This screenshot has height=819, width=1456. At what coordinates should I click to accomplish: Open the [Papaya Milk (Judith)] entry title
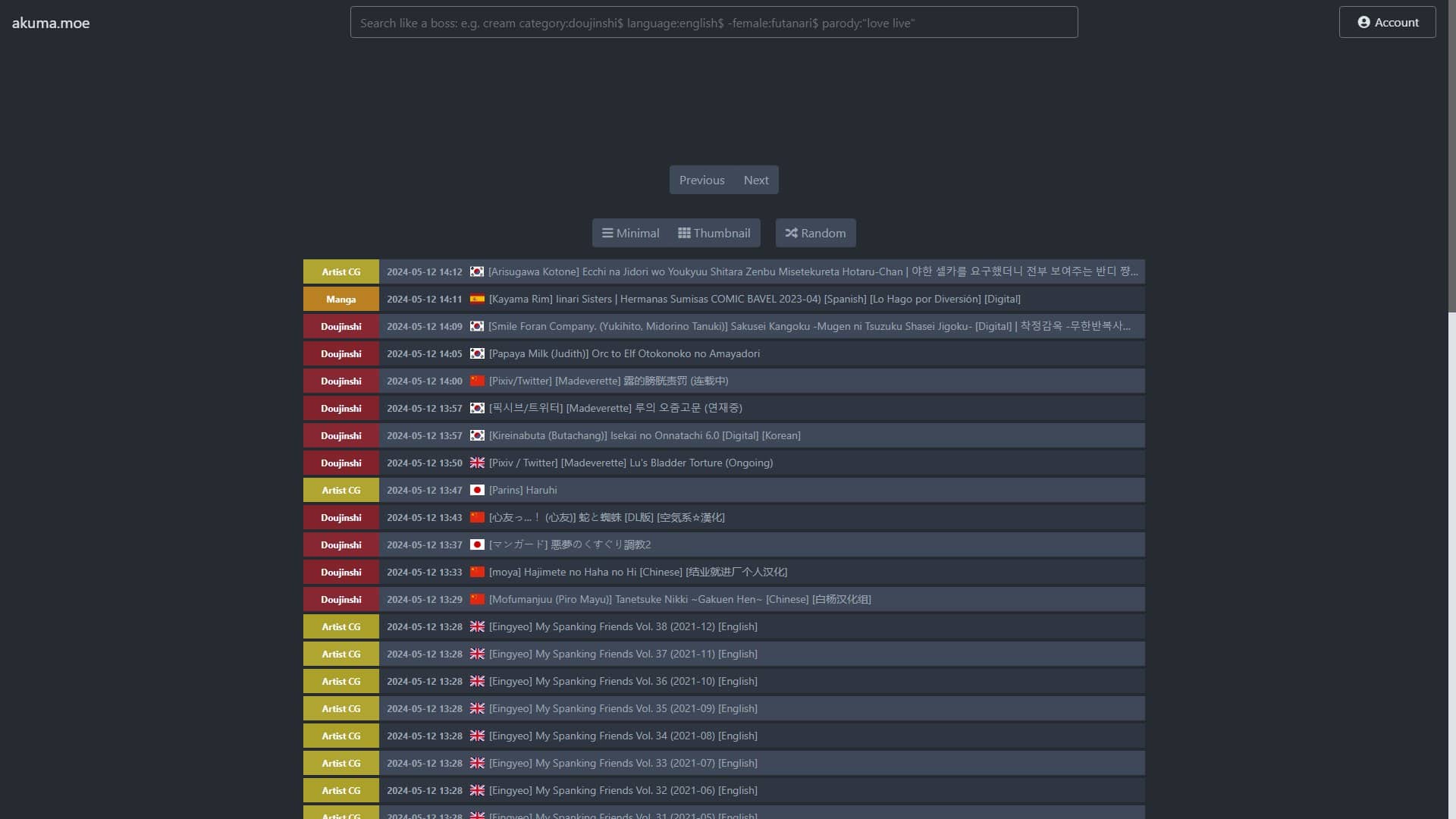(624, 353)
